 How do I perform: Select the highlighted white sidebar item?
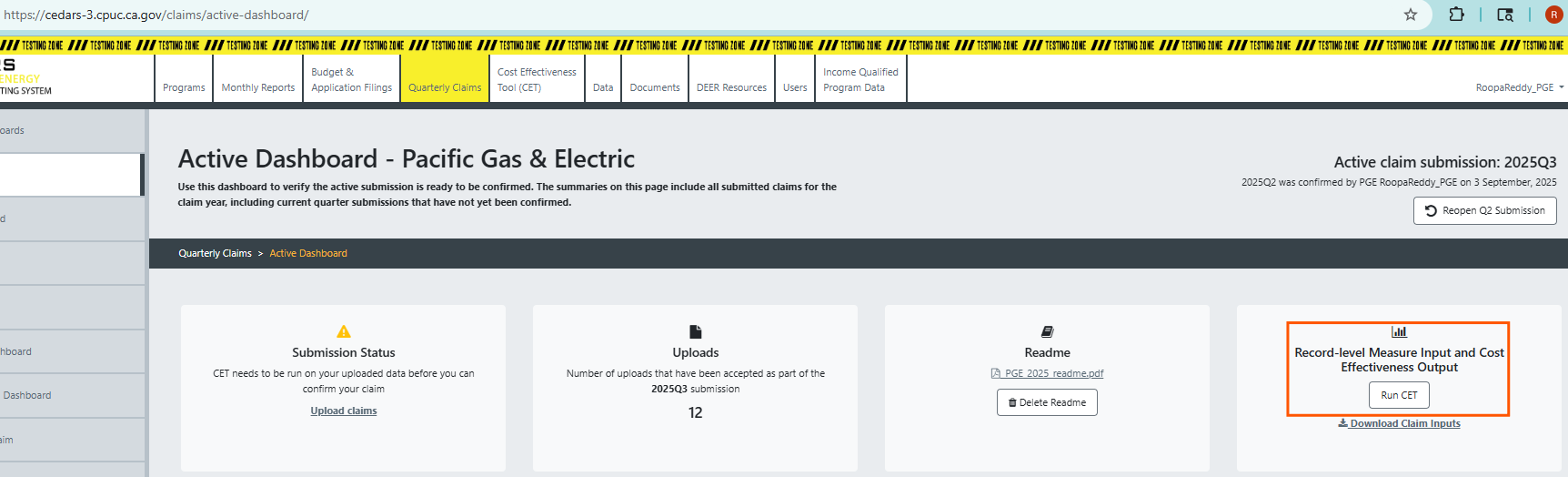coord(71,175)
